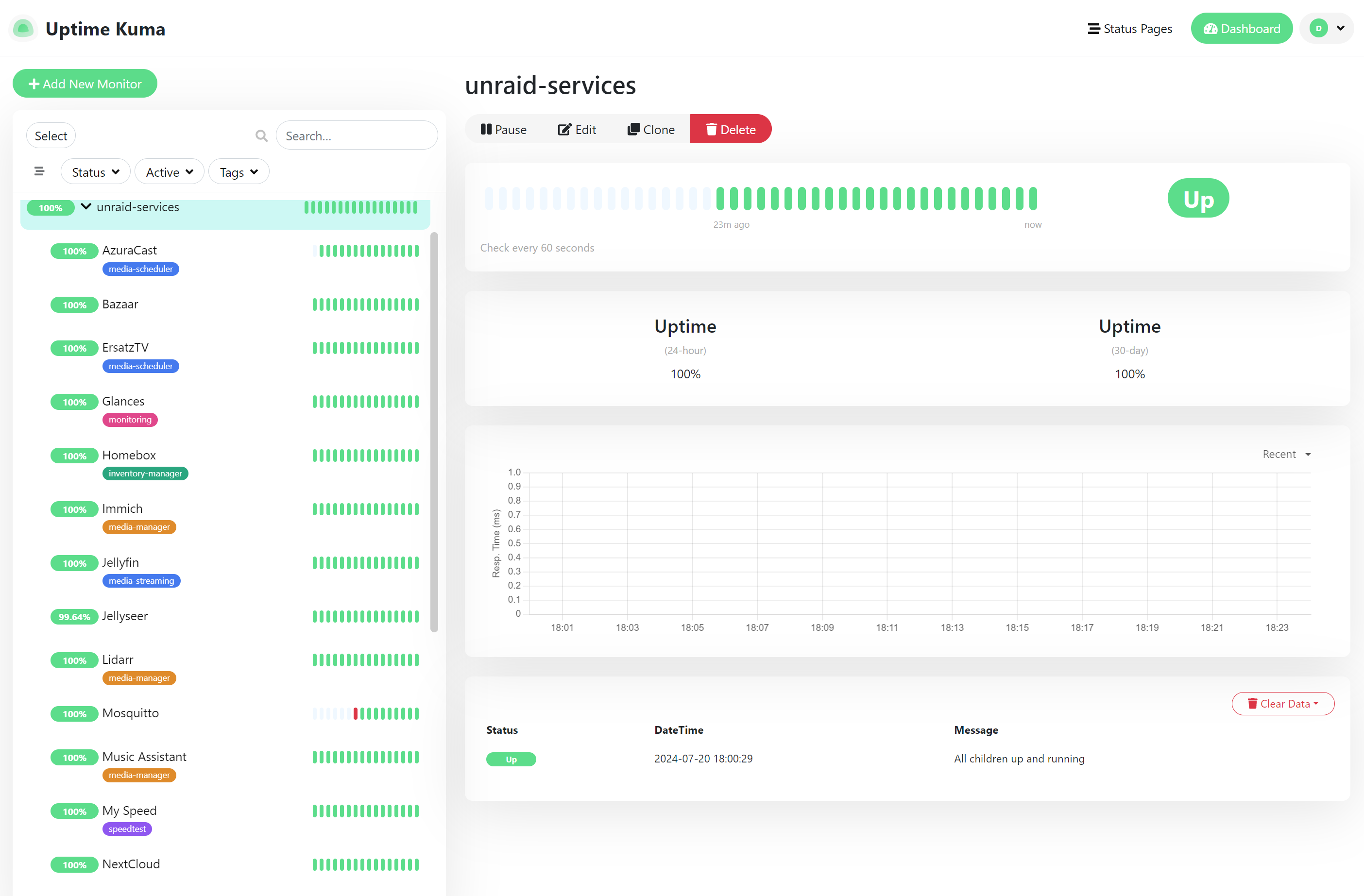Click the red heartbeat beat for Mosquitto
Viewport: 1364px width, 896px height.
point(355,714)
